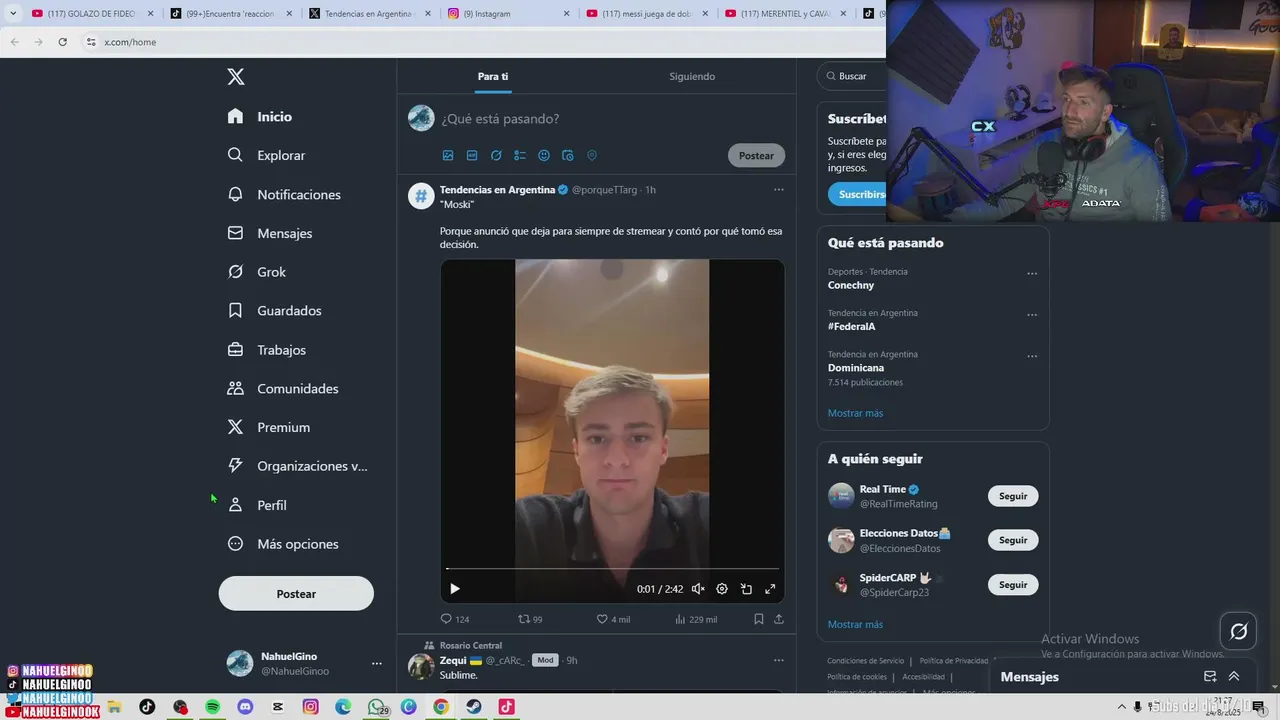Image resolution: width=1280 pixels, height=720 pixels.
Task: Open floating Grok button
Action: click(x=1238, y=631)
